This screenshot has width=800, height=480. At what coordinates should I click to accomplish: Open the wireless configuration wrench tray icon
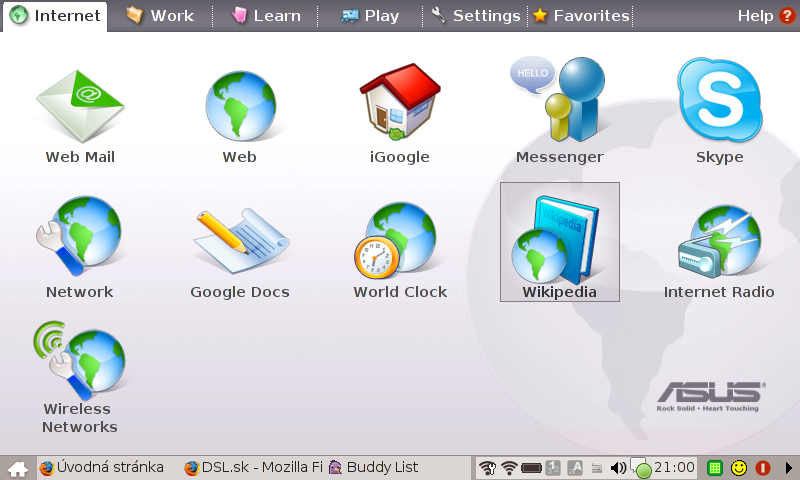click(488, 468)
